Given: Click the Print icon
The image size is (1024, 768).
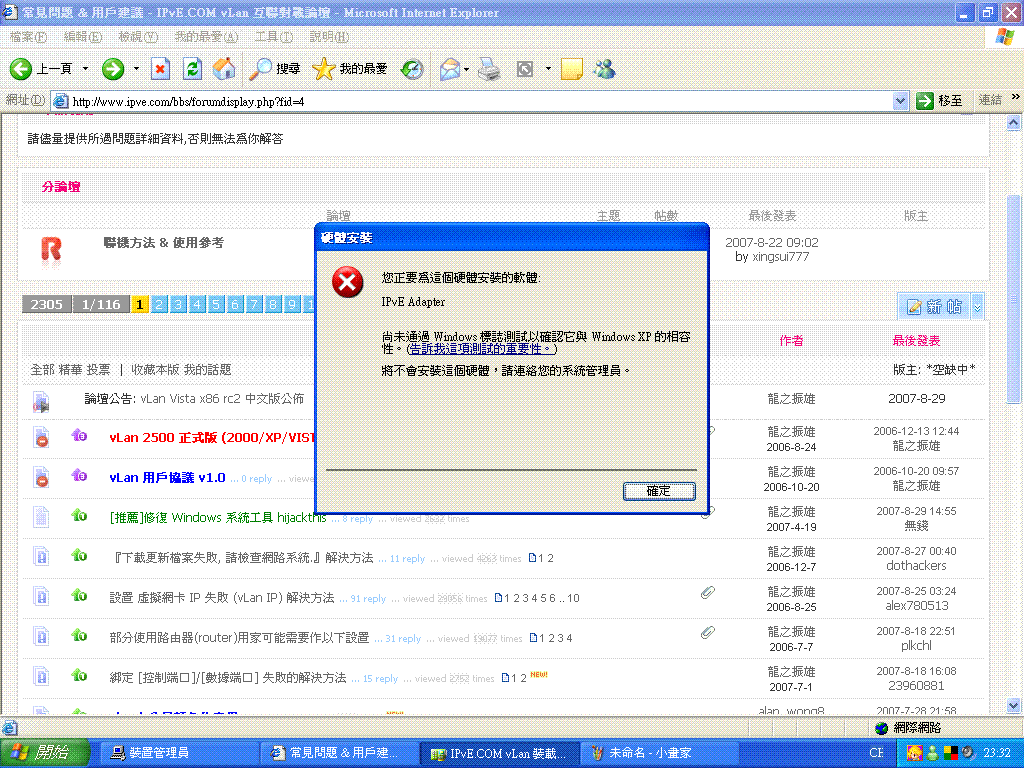Looking at the screenshot, I should [x=488, y=69].
